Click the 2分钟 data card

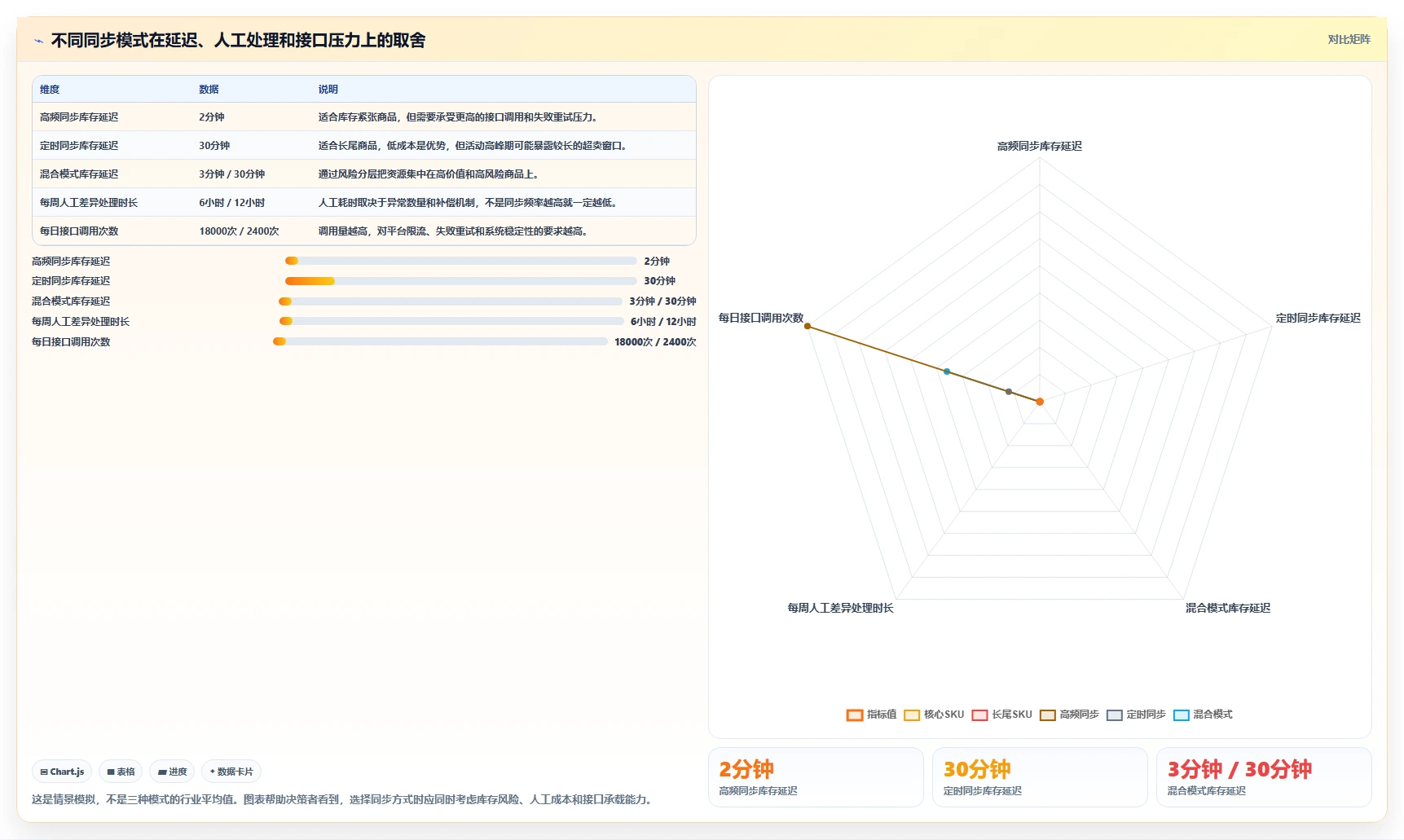pos(816,777)
